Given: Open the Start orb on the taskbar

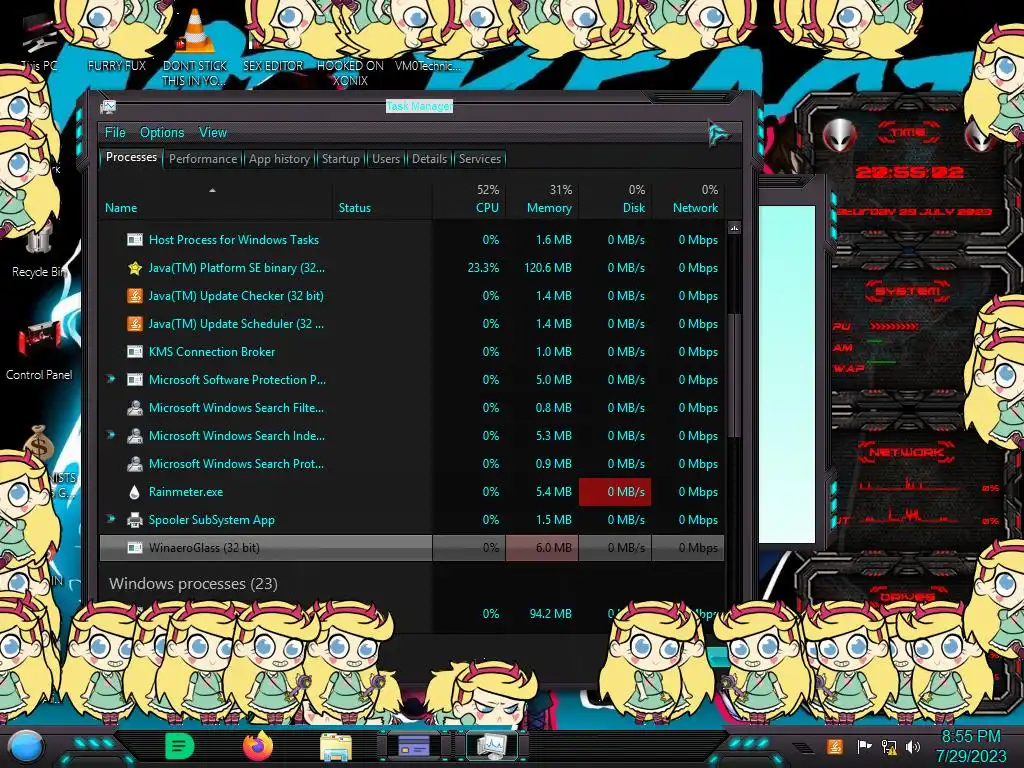Looking at the screenshot, I should point(26,748).
